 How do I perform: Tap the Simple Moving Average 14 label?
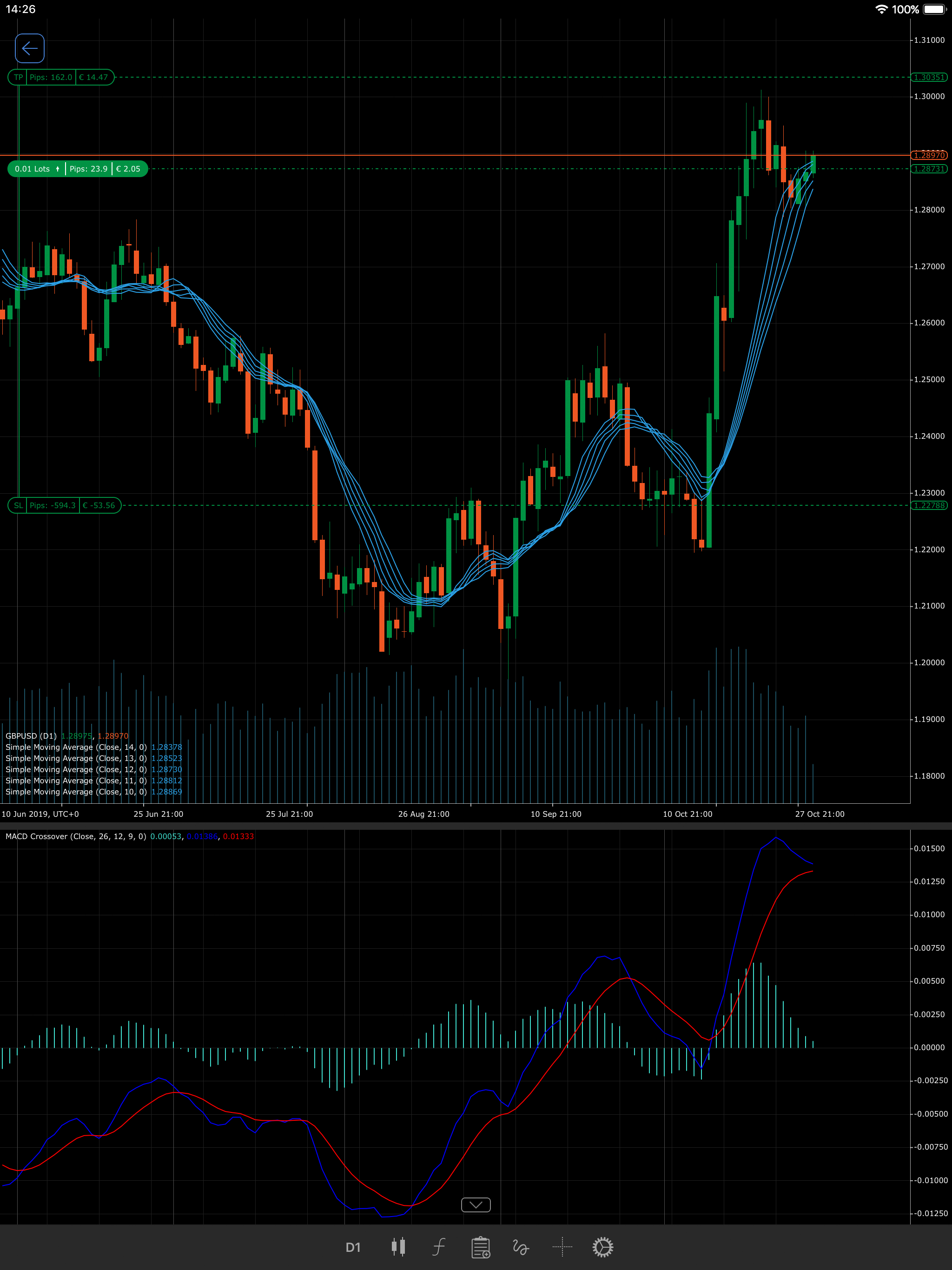click(x=76, y=747)
